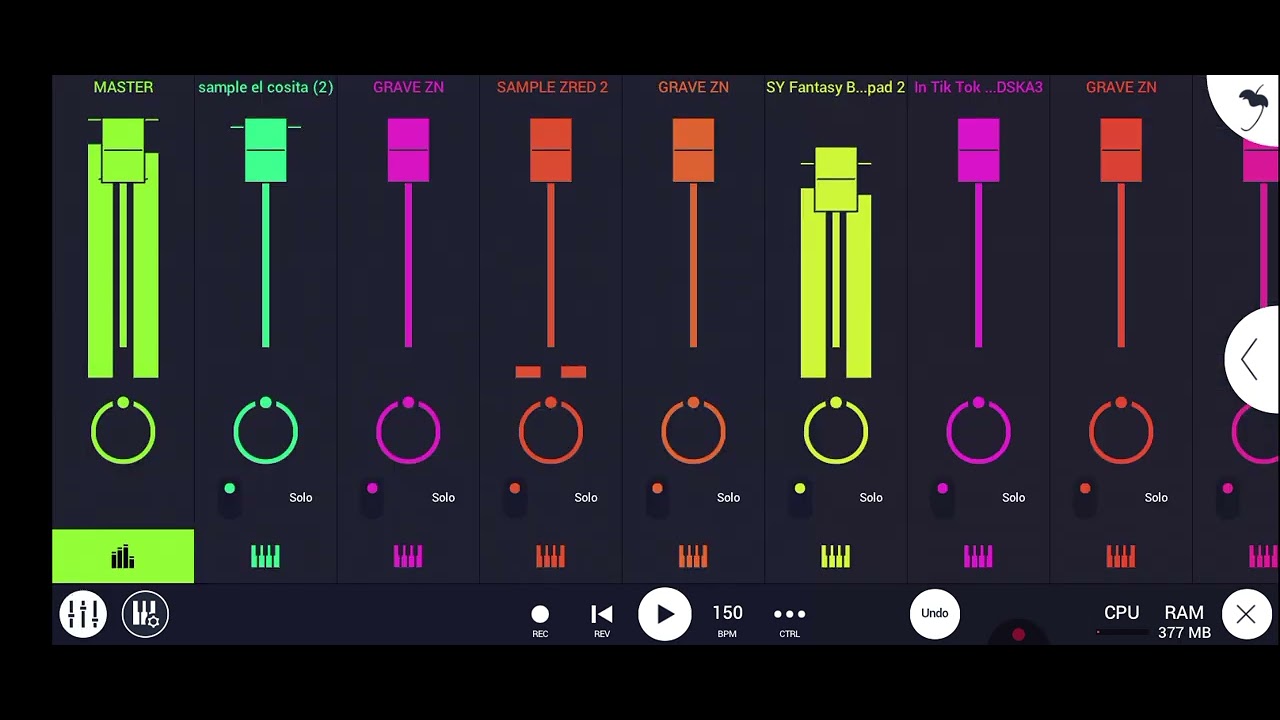The width and height of the screenshot is (1280, 720).
Task: Click the back chevron on right edge
Action: click(x=1250, y=360)
